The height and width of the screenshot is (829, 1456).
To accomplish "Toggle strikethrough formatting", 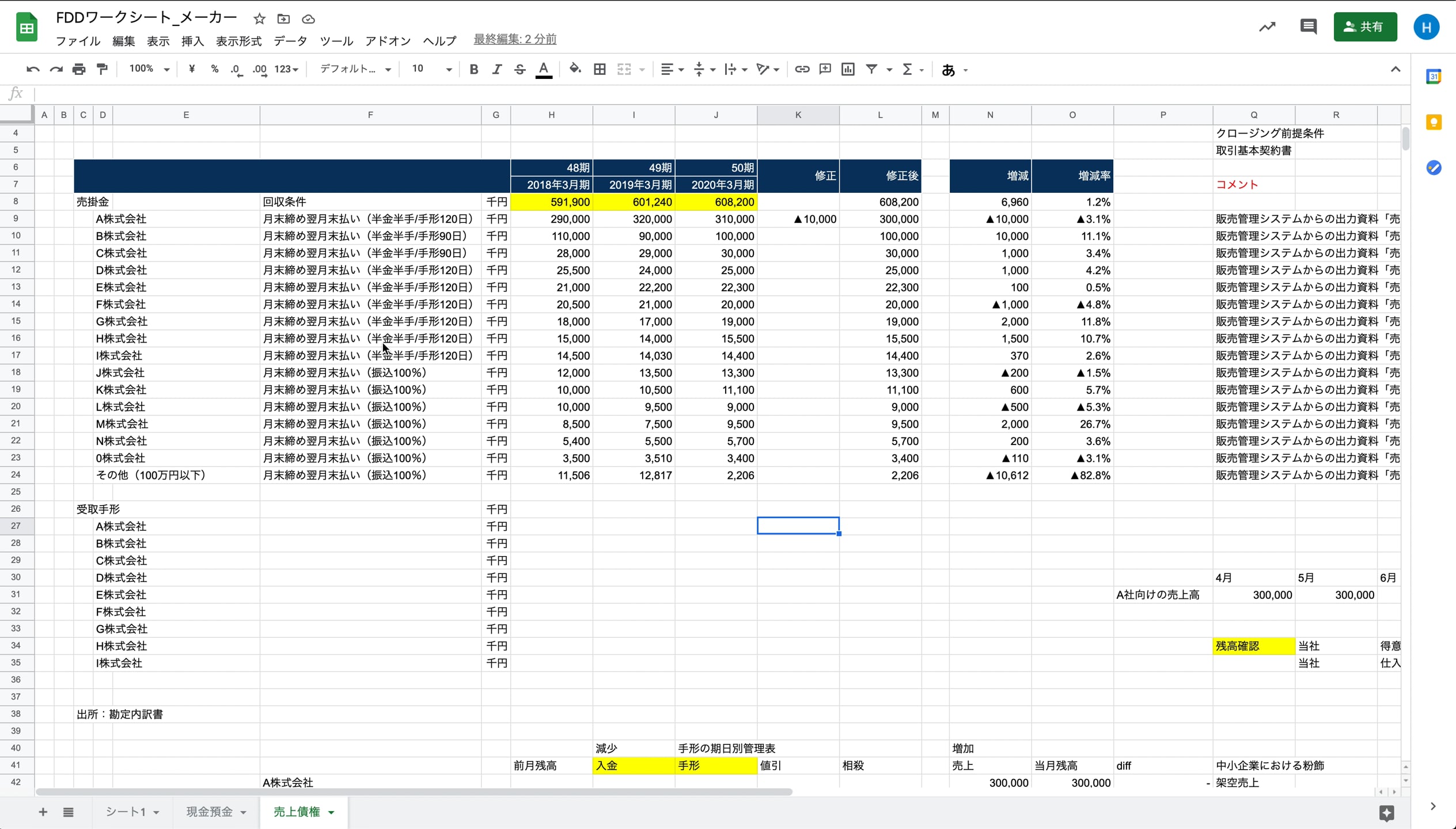I will 520,70.
